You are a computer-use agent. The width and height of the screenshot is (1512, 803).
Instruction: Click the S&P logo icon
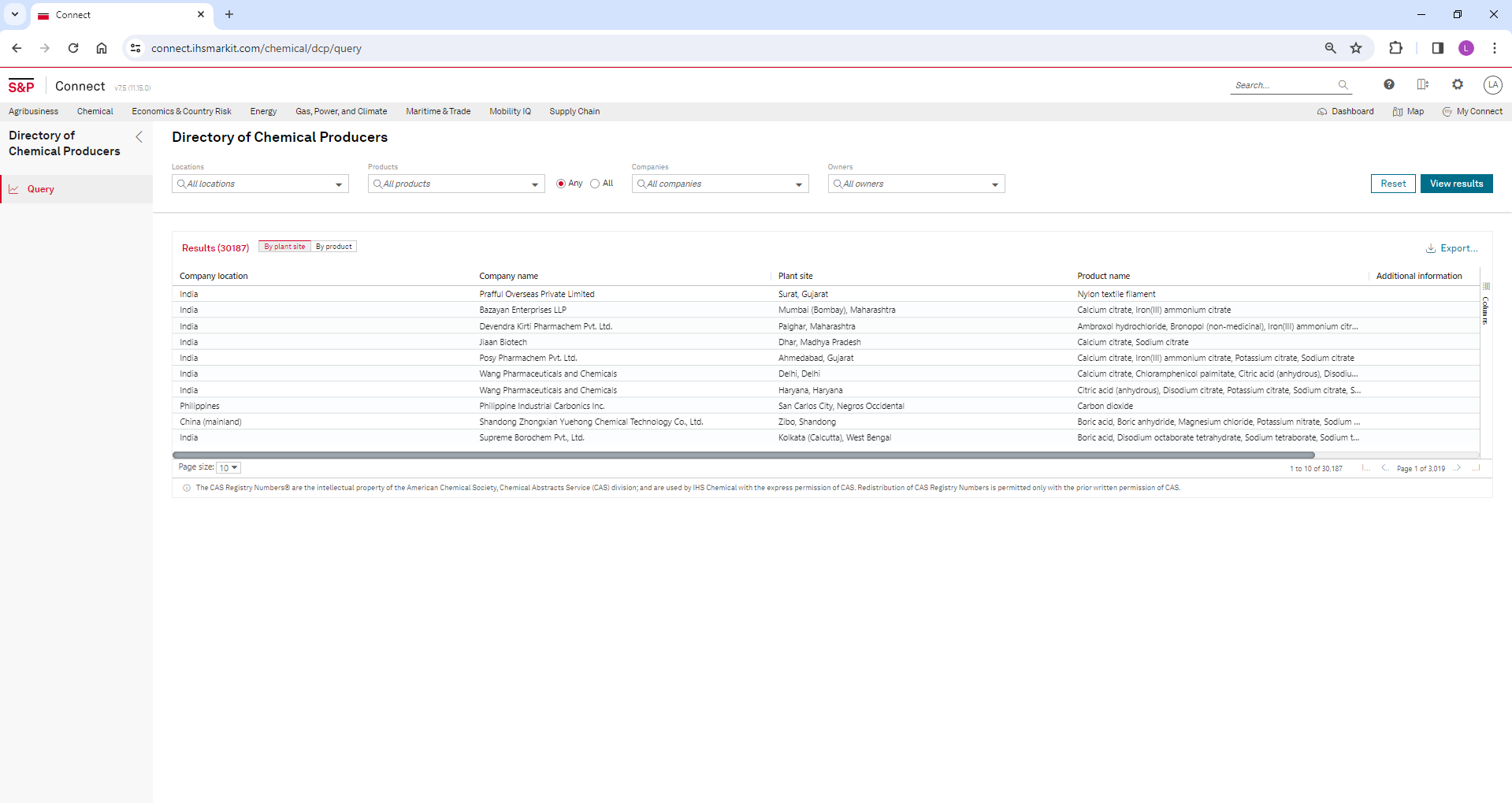click(21, 86)
